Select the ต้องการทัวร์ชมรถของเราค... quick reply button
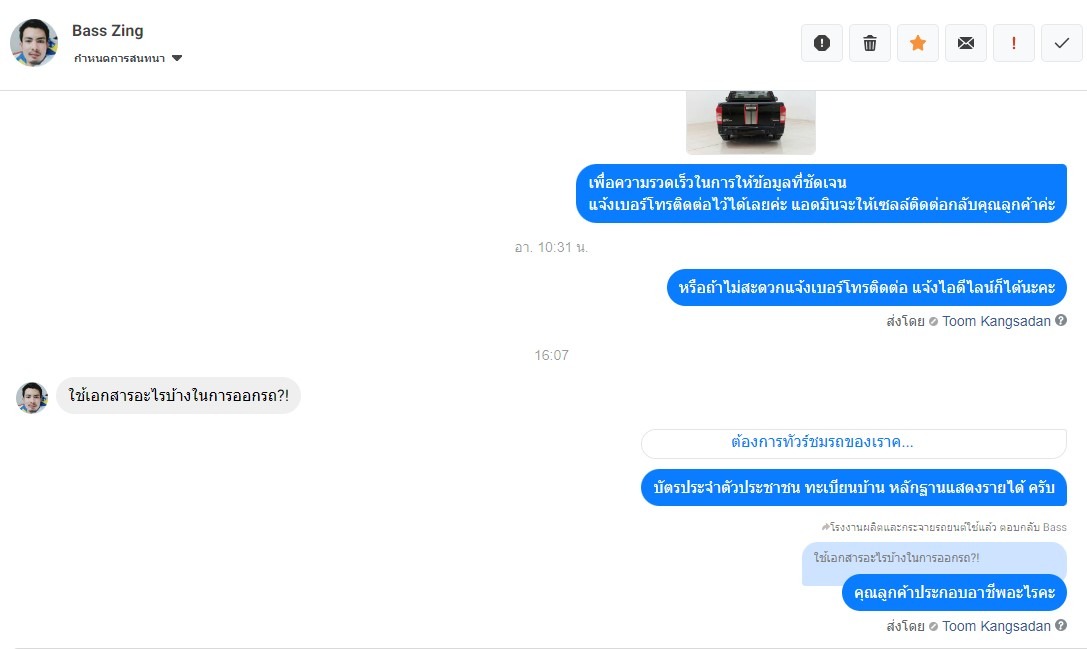This screenshot has height=649, width=1087. pyautogui.click(x=853, y=443)
